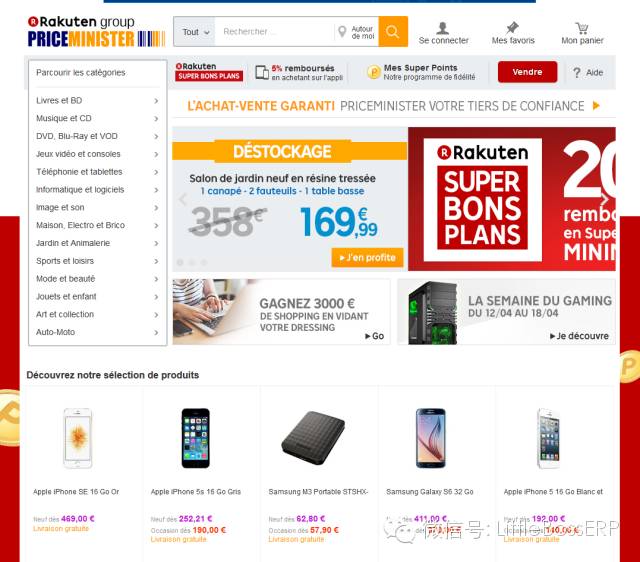Click into the Rechercher search field
Viewport: 640px width, 562px height.
pos(274,31)
